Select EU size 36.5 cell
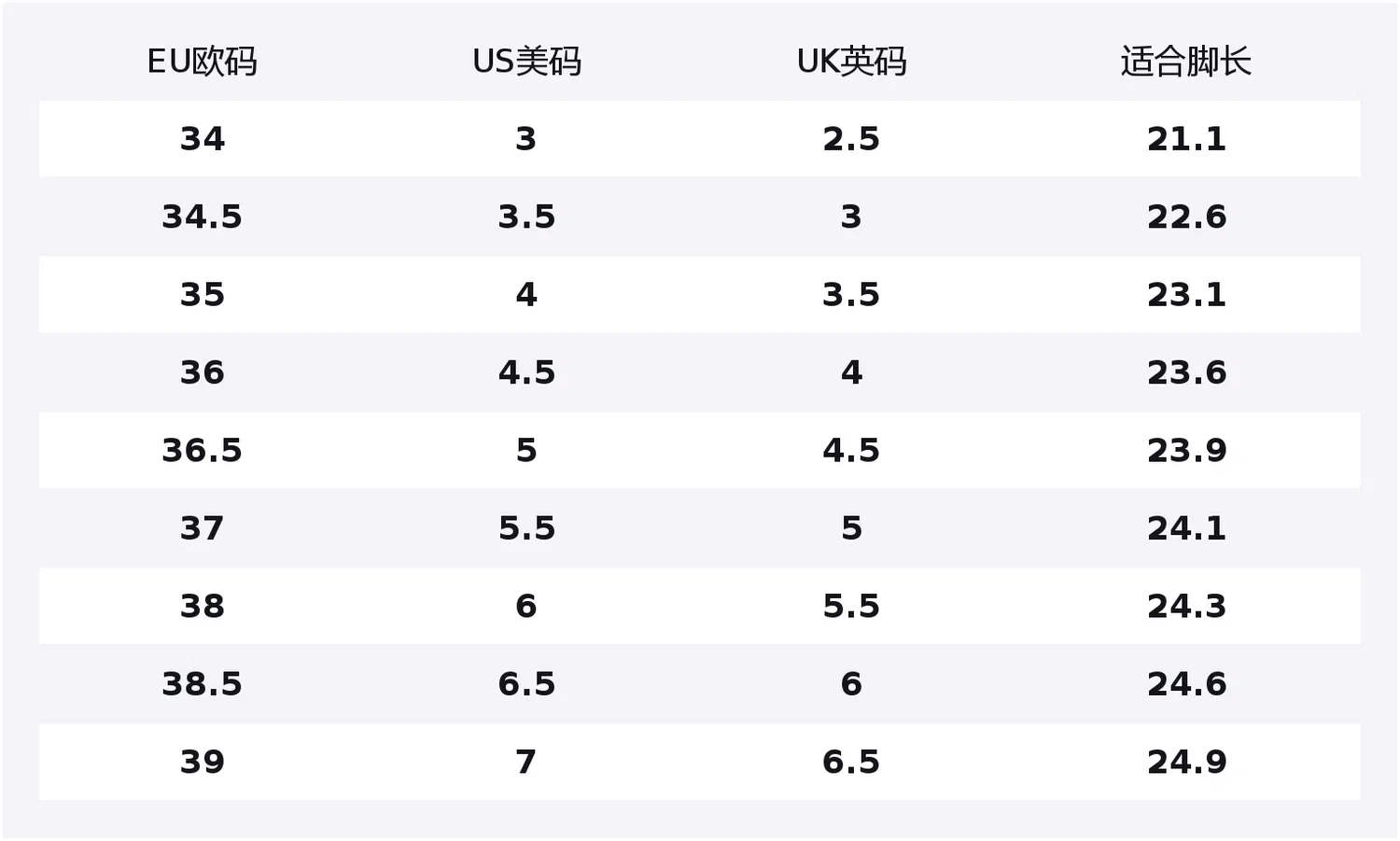Viewport: 1400px width, 841px height. tap(202, 450)
